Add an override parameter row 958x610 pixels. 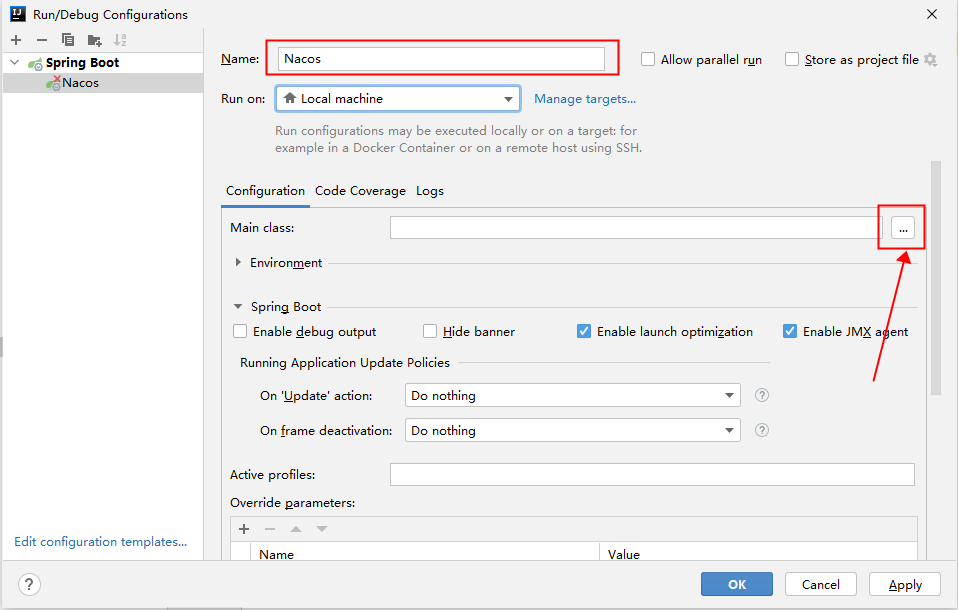click(x=244, y=529)
